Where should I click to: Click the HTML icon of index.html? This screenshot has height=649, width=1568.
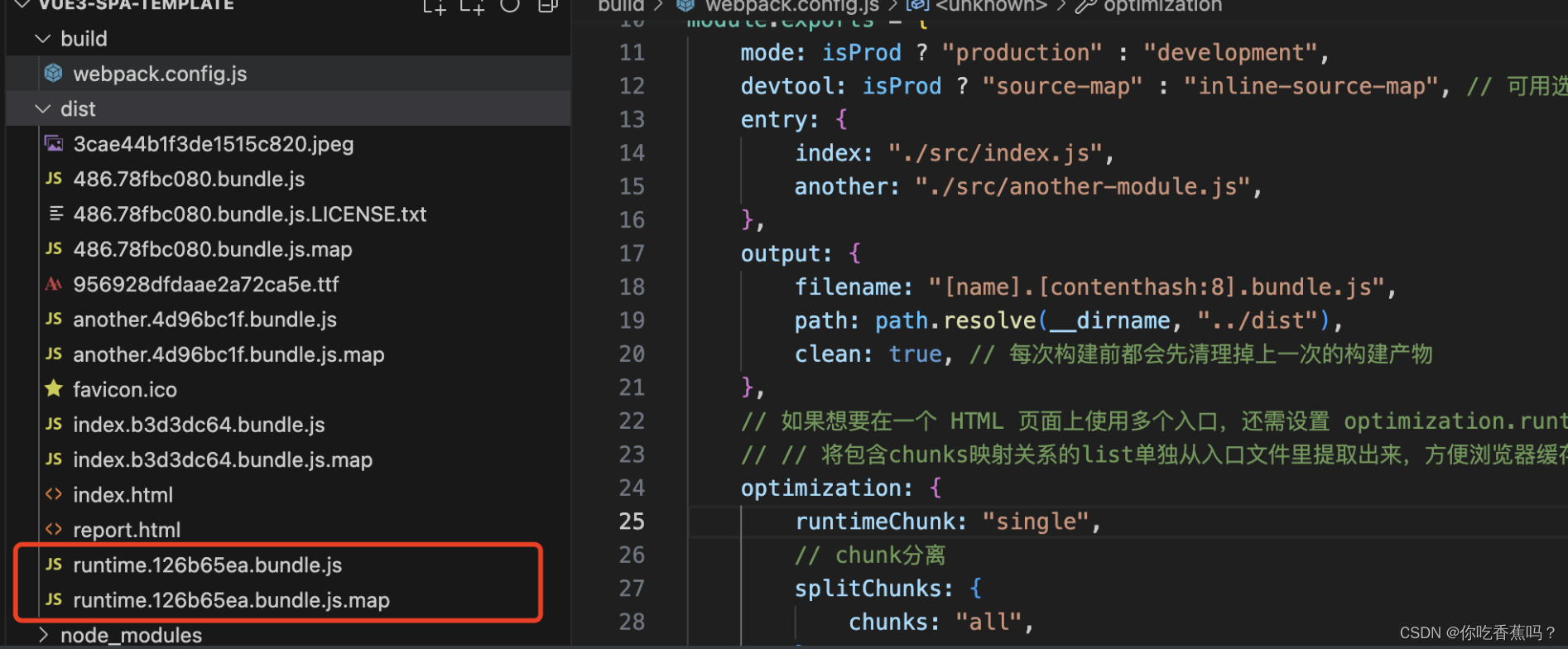[x=54, y=494]
